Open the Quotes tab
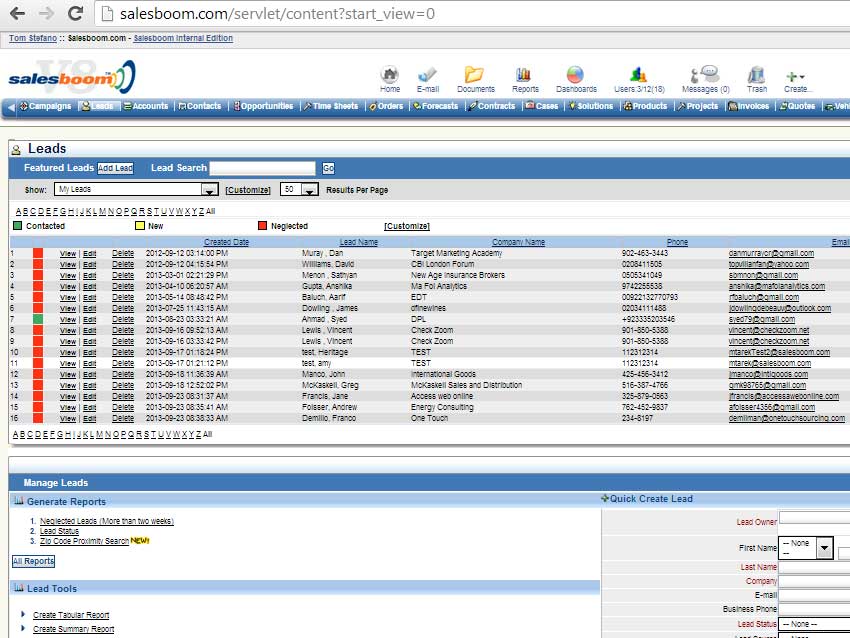The width and height of the screenshot is (850, 638). (798, 106)
